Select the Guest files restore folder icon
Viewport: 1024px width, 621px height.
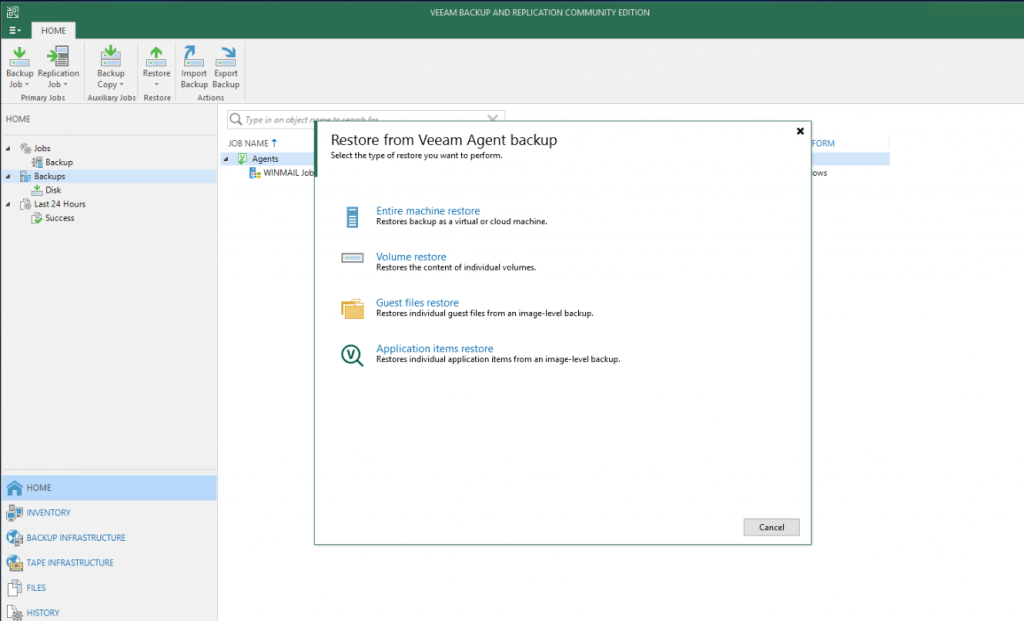pyautogui.click(x=352, y=308)
